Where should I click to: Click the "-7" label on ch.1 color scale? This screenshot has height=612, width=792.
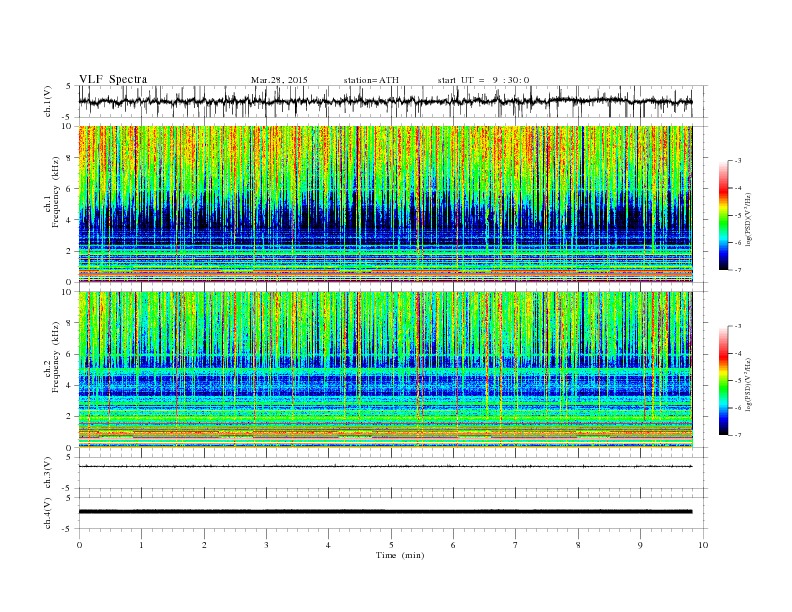738,270
